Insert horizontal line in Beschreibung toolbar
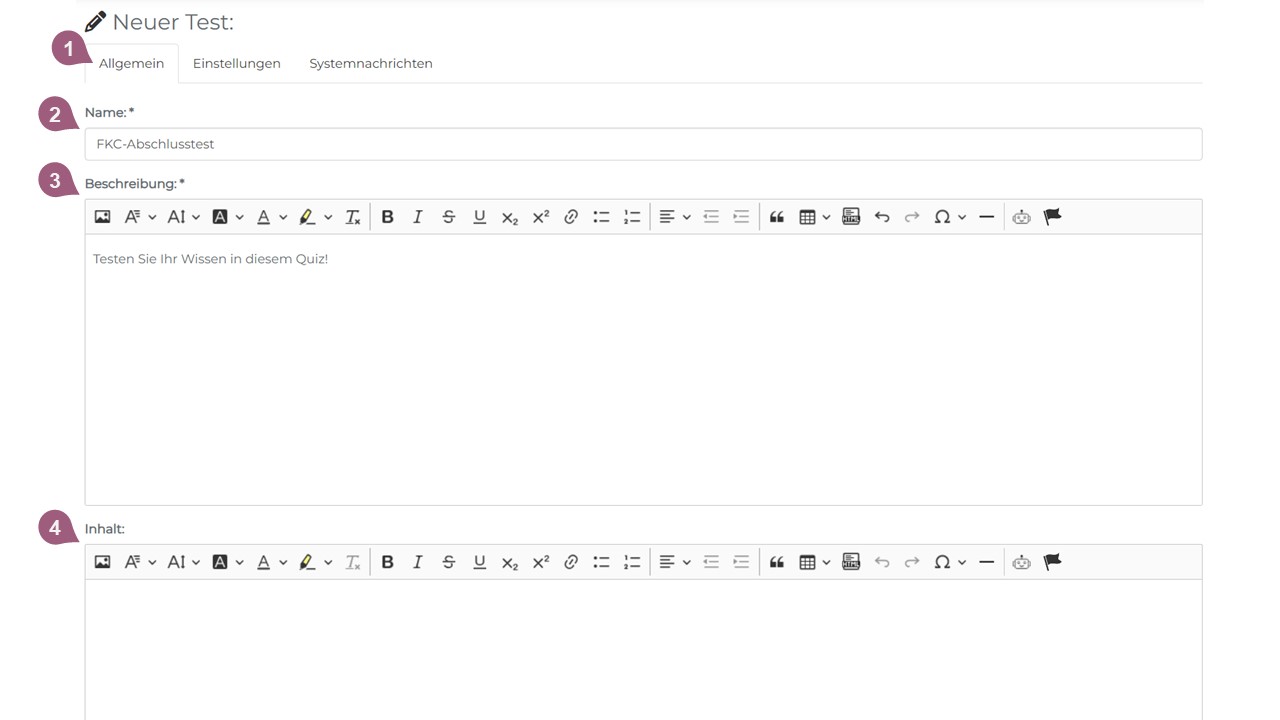Viewport: 1280px width, 720px height. click(x=986, y=217)
